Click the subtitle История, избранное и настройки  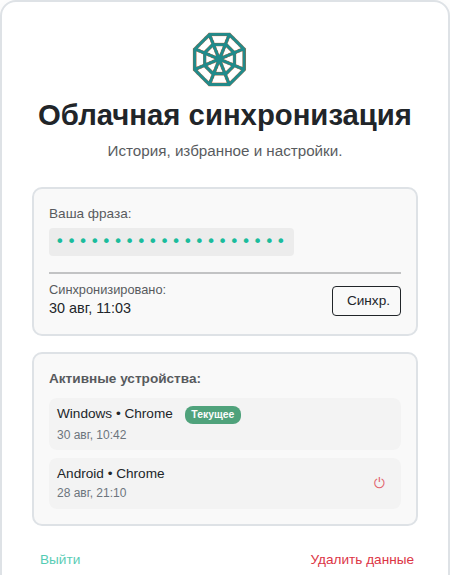pos(225,151)
